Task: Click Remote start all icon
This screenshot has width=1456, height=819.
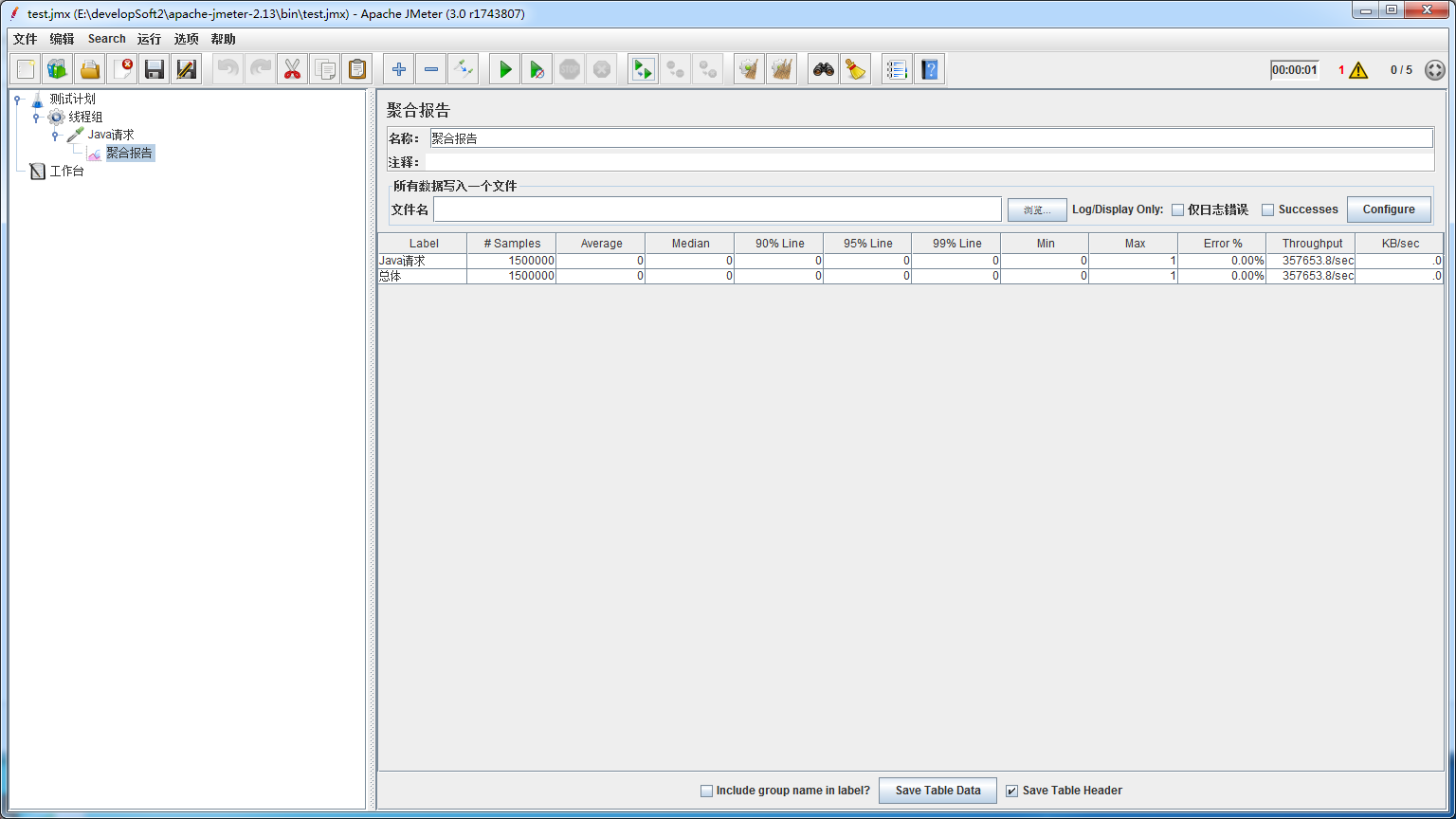Action: coord(644,69)
